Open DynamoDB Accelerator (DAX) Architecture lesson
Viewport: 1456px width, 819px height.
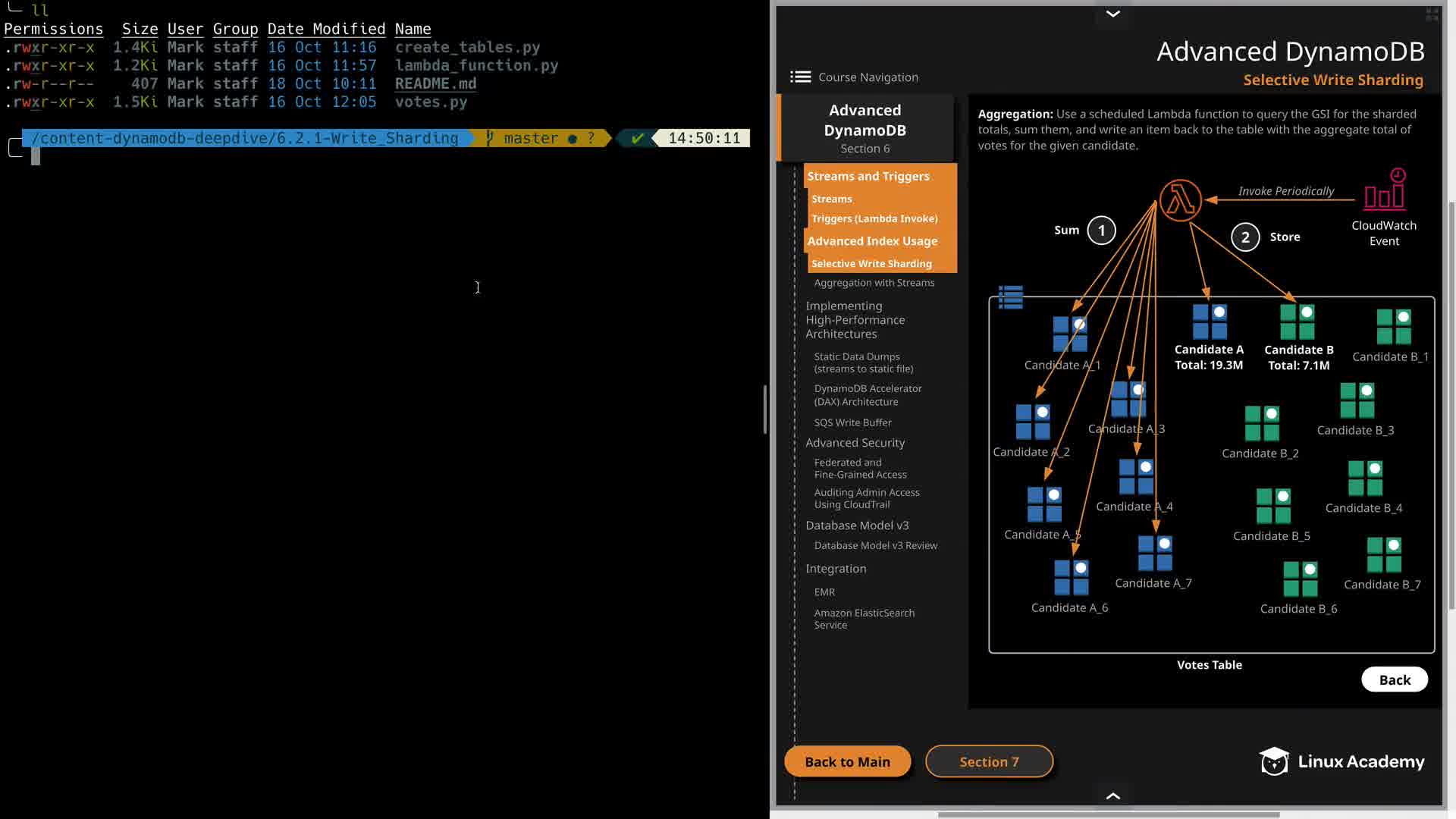pyautogui.click(x=868, y=394)
